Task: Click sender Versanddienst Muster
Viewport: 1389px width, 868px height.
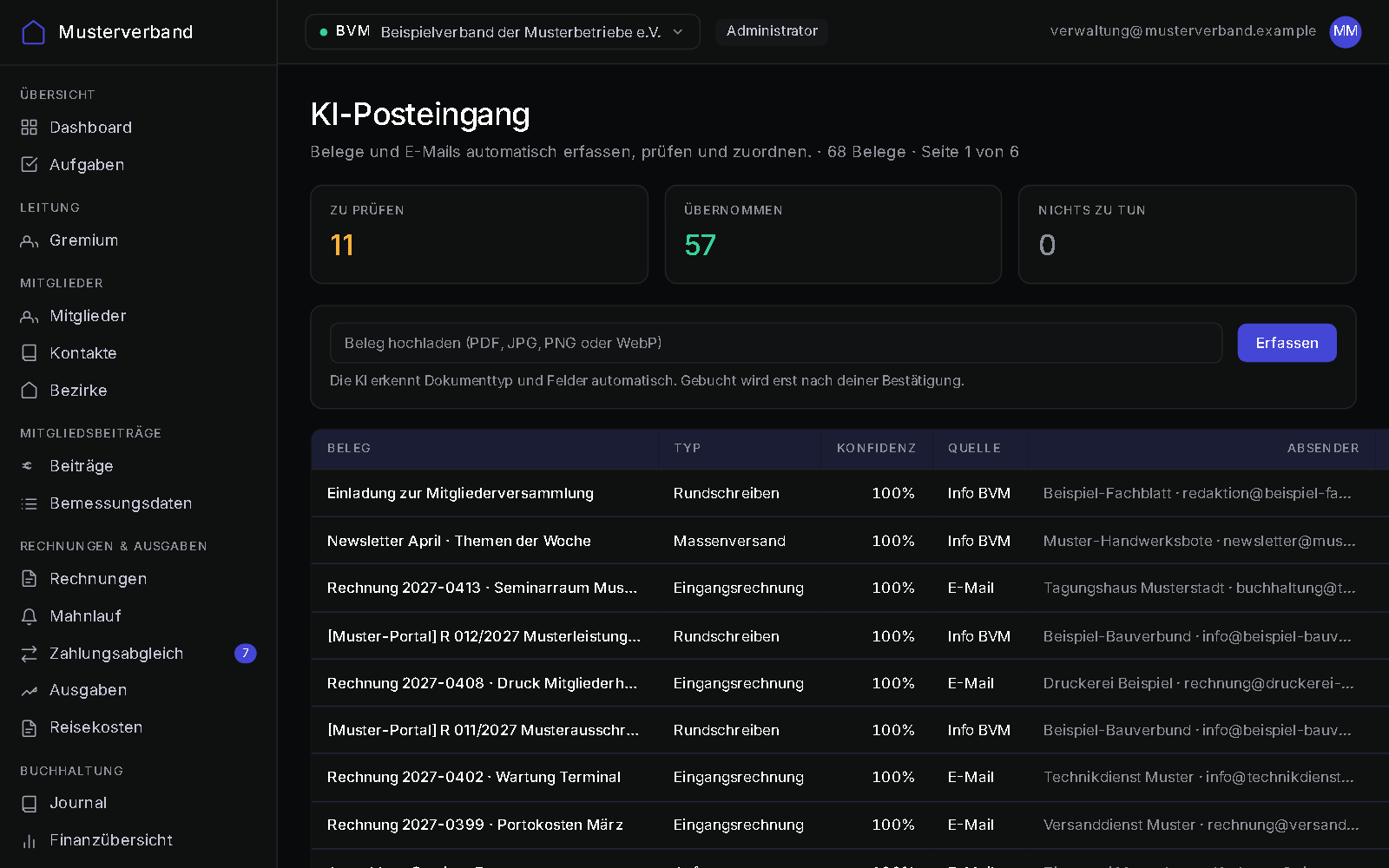Action: [x=1201, y=825]
